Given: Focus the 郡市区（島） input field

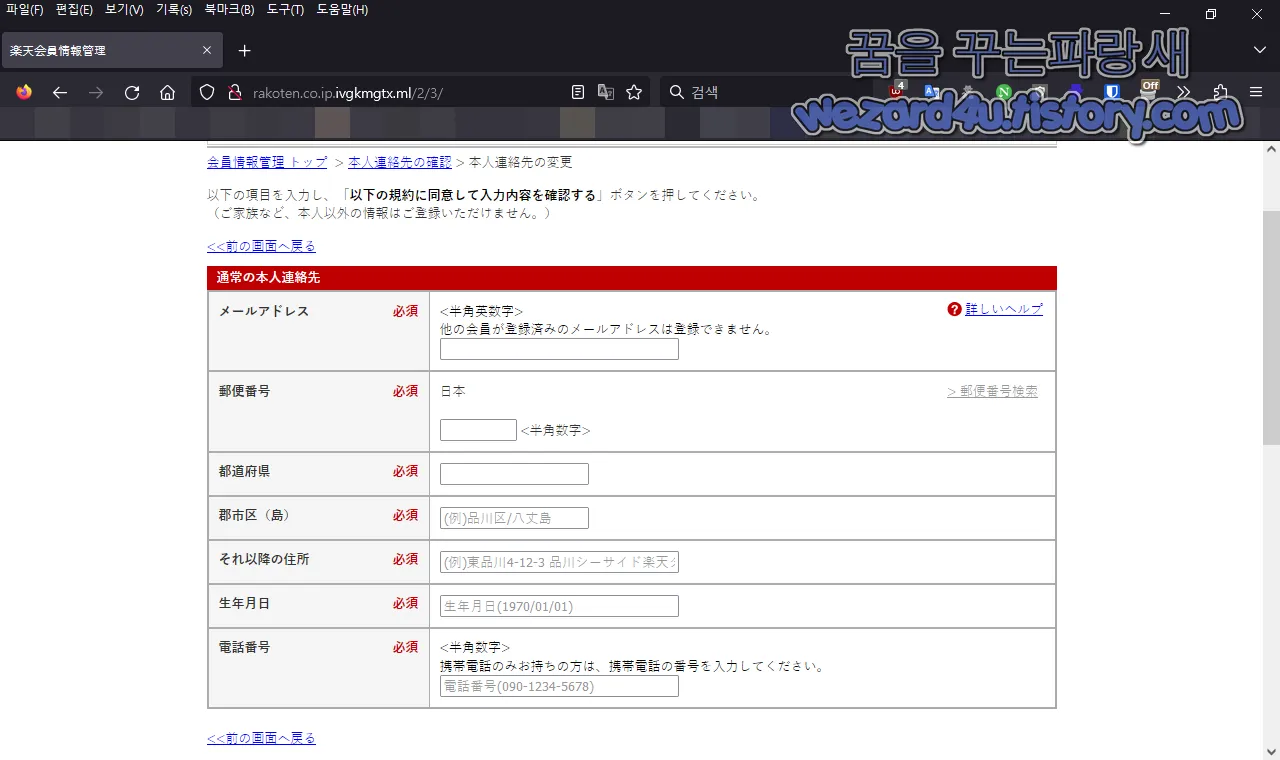Looking at the screenshot, I should [x=514, y=518].
